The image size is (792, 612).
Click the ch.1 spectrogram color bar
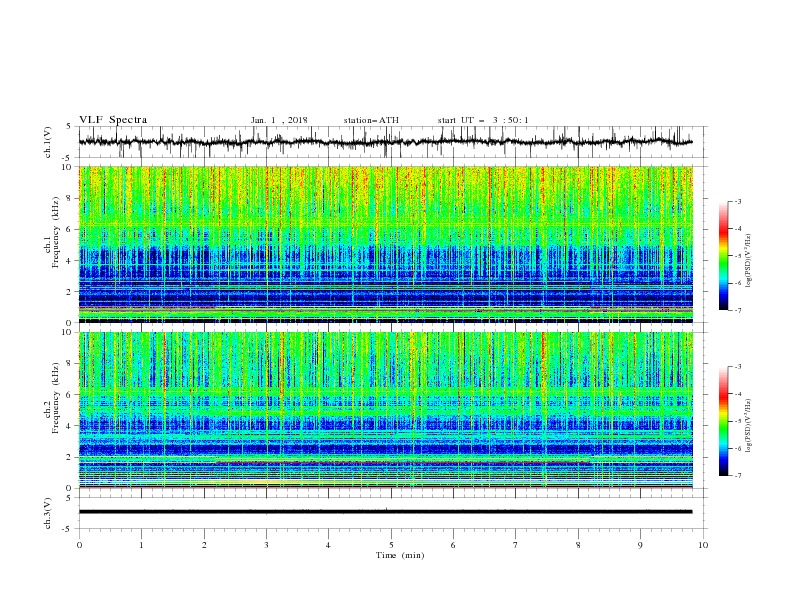(723, 256)
